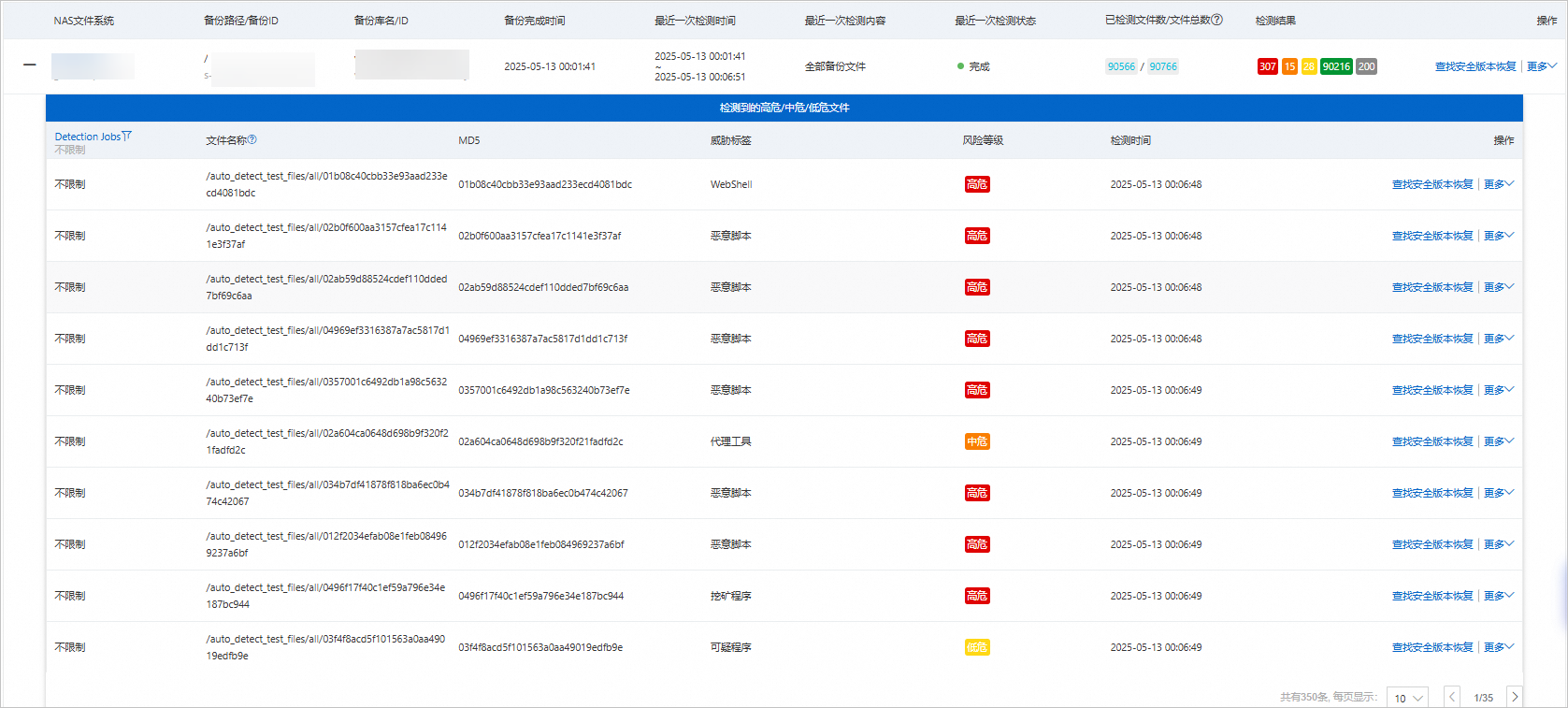Click the green 90216 safe badge
This screenshot has width=1568, height=708.
1336,66
